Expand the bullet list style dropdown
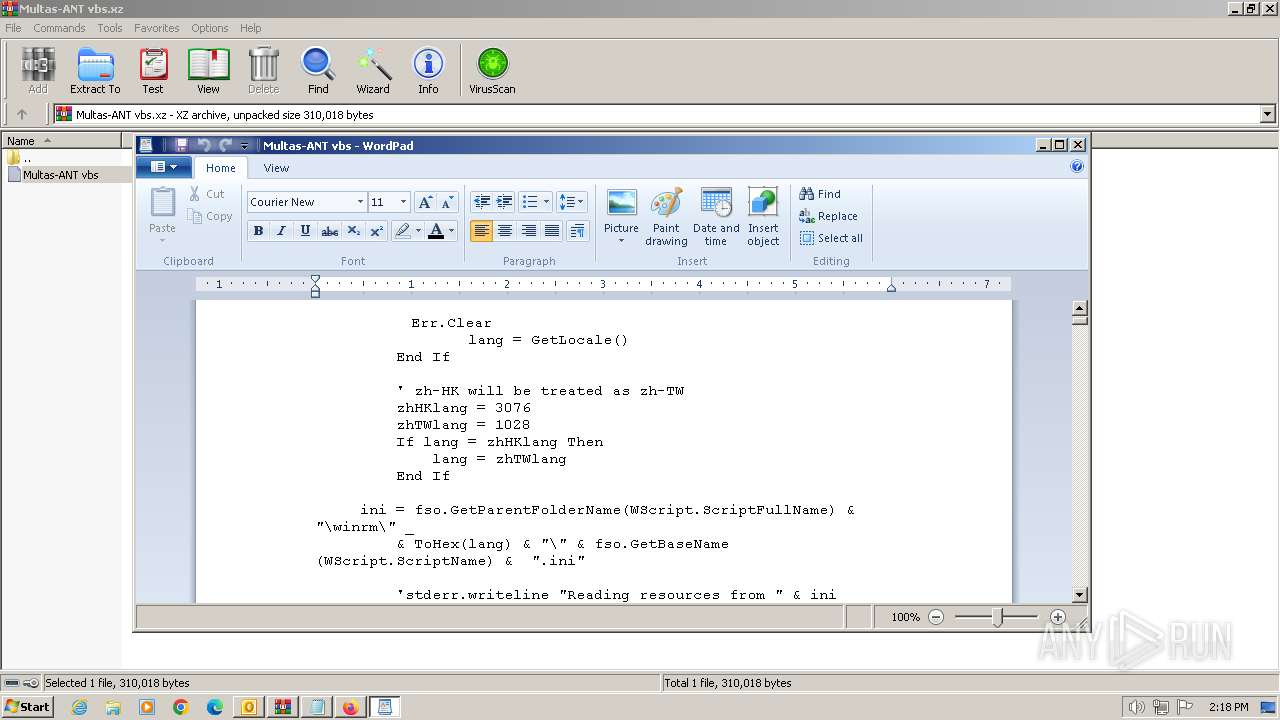The image size is (1280, 720). [x=546, y=202]
